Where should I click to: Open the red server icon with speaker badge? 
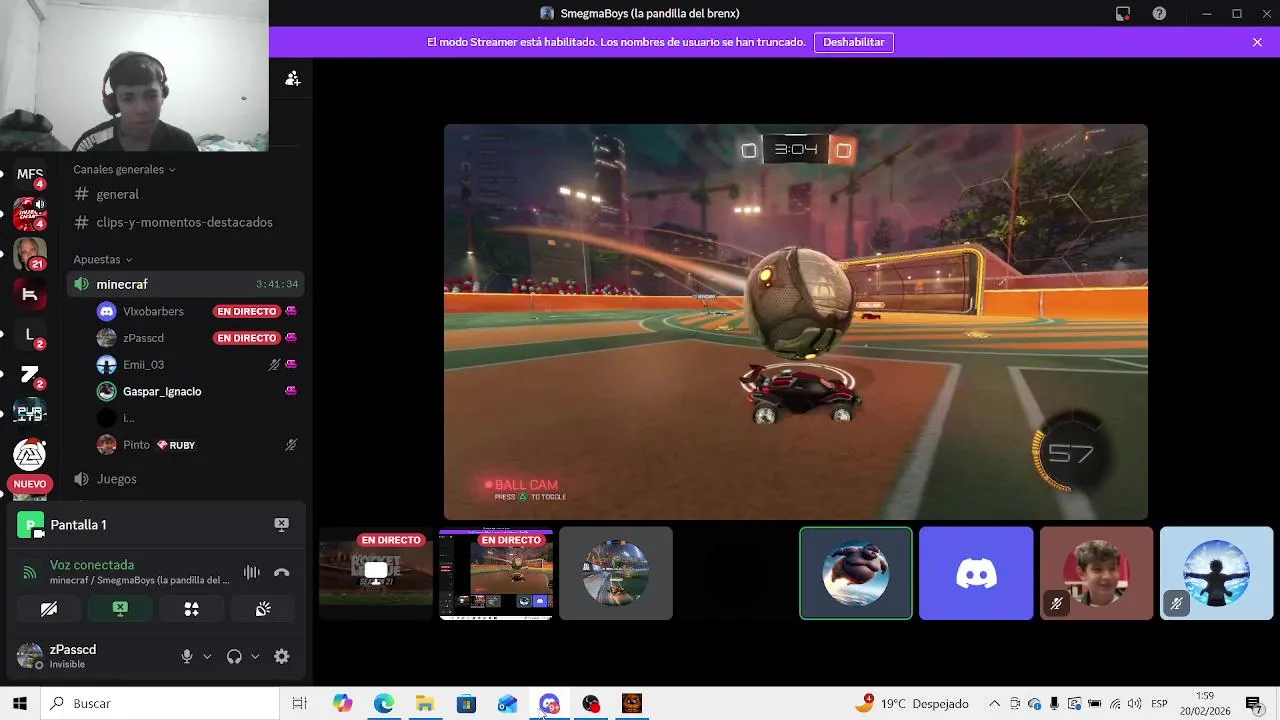tap(29, 213)
